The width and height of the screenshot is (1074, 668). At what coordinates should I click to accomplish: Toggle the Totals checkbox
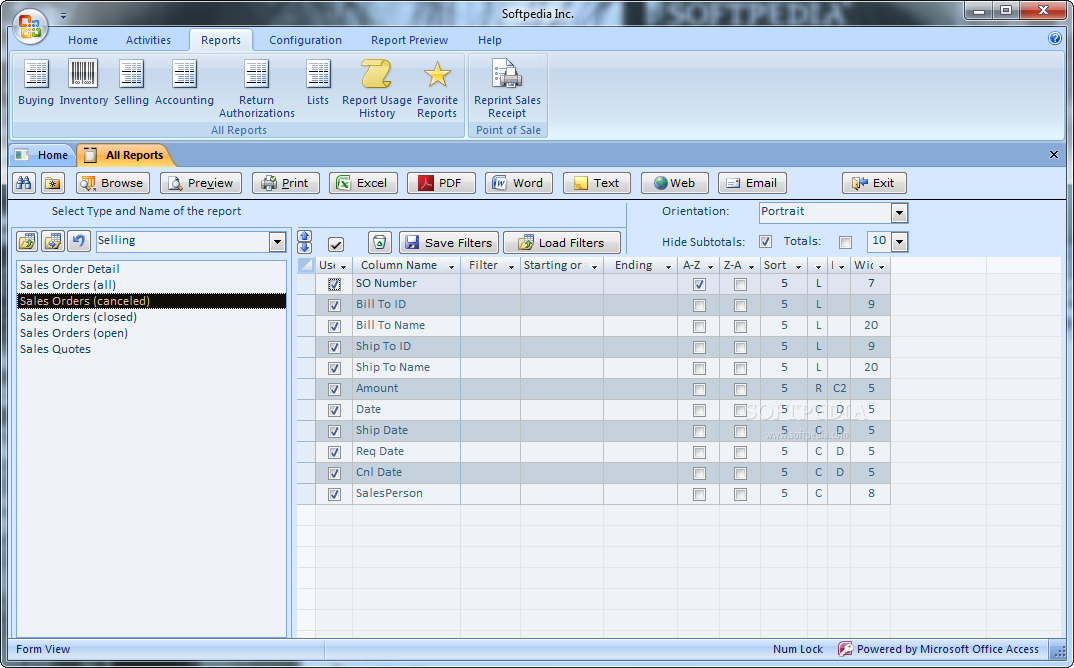[x=846, y=242]
